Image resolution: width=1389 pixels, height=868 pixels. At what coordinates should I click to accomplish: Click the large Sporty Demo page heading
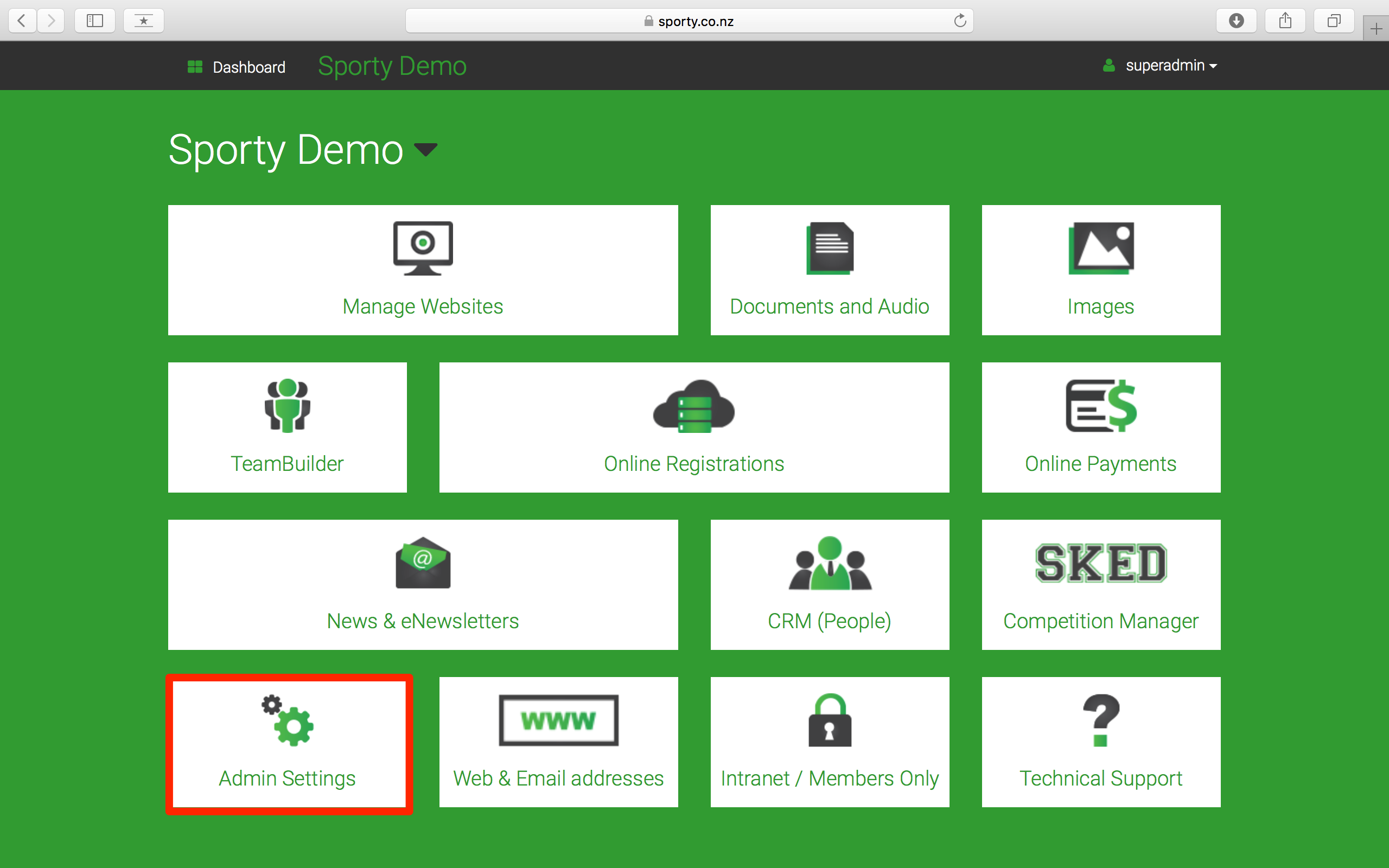[286, 150]
